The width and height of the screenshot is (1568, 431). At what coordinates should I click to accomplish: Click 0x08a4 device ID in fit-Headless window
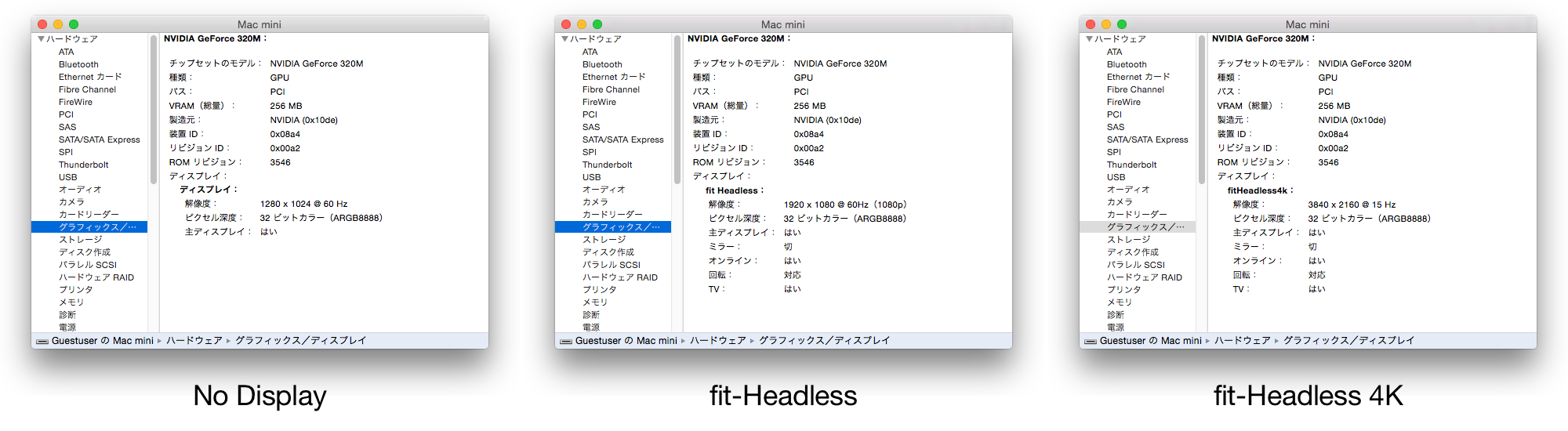(x=809, y=134)
